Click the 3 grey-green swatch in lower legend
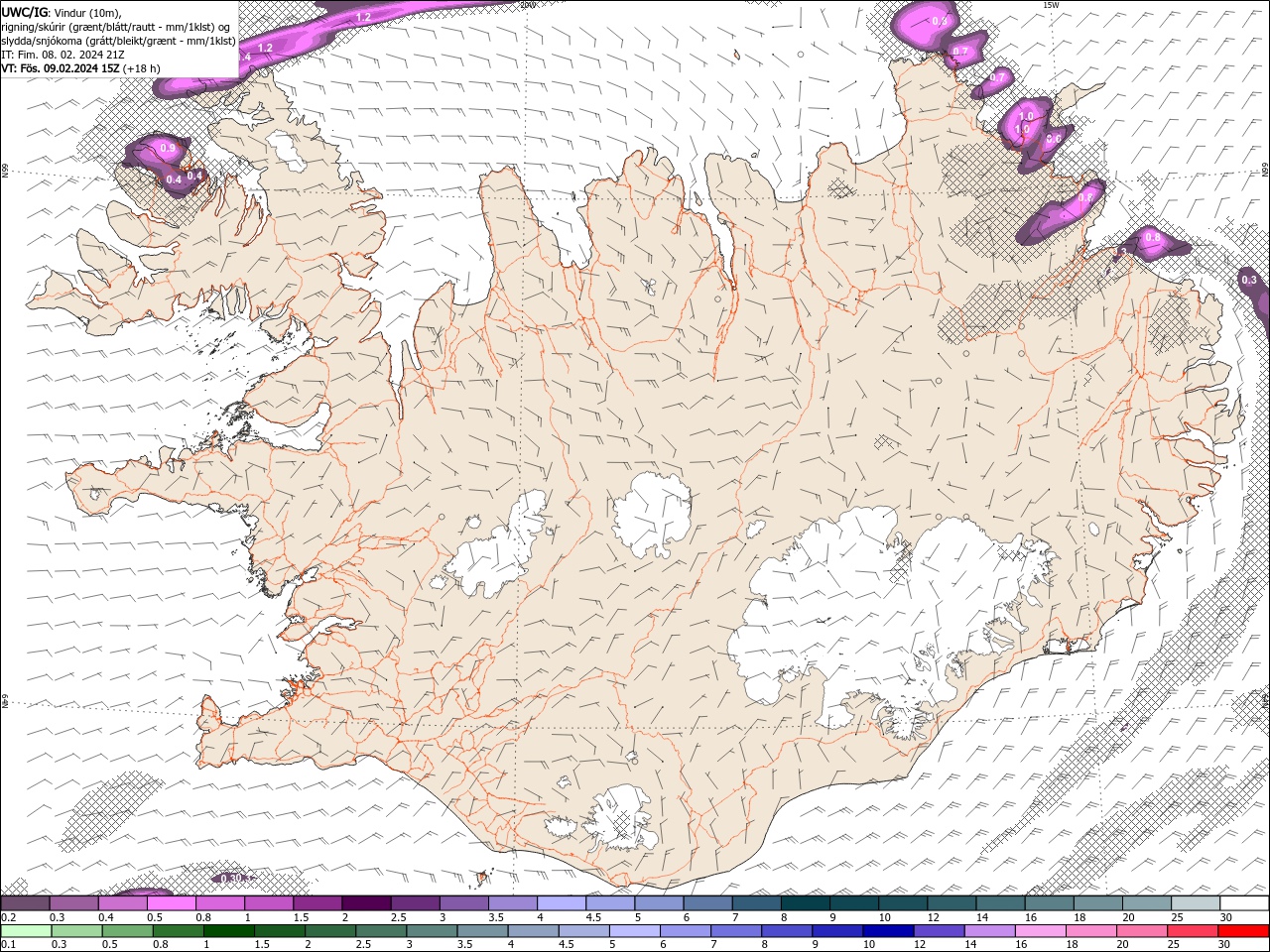This screenshot has height=952, width=1270. click(x=433, y=931)
